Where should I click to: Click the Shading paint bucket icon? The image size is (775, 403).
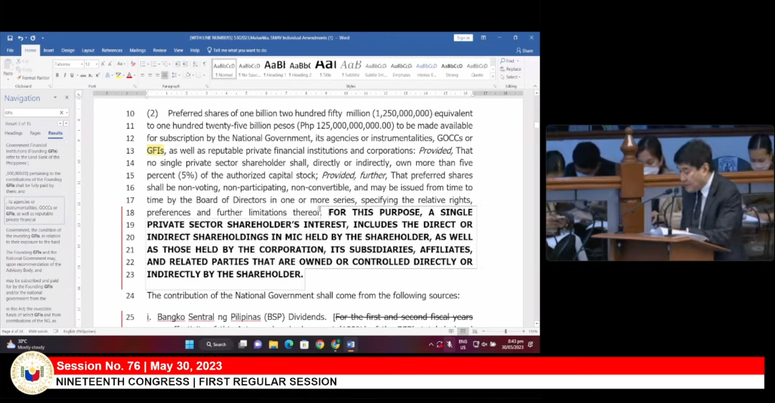pos(188,75)
